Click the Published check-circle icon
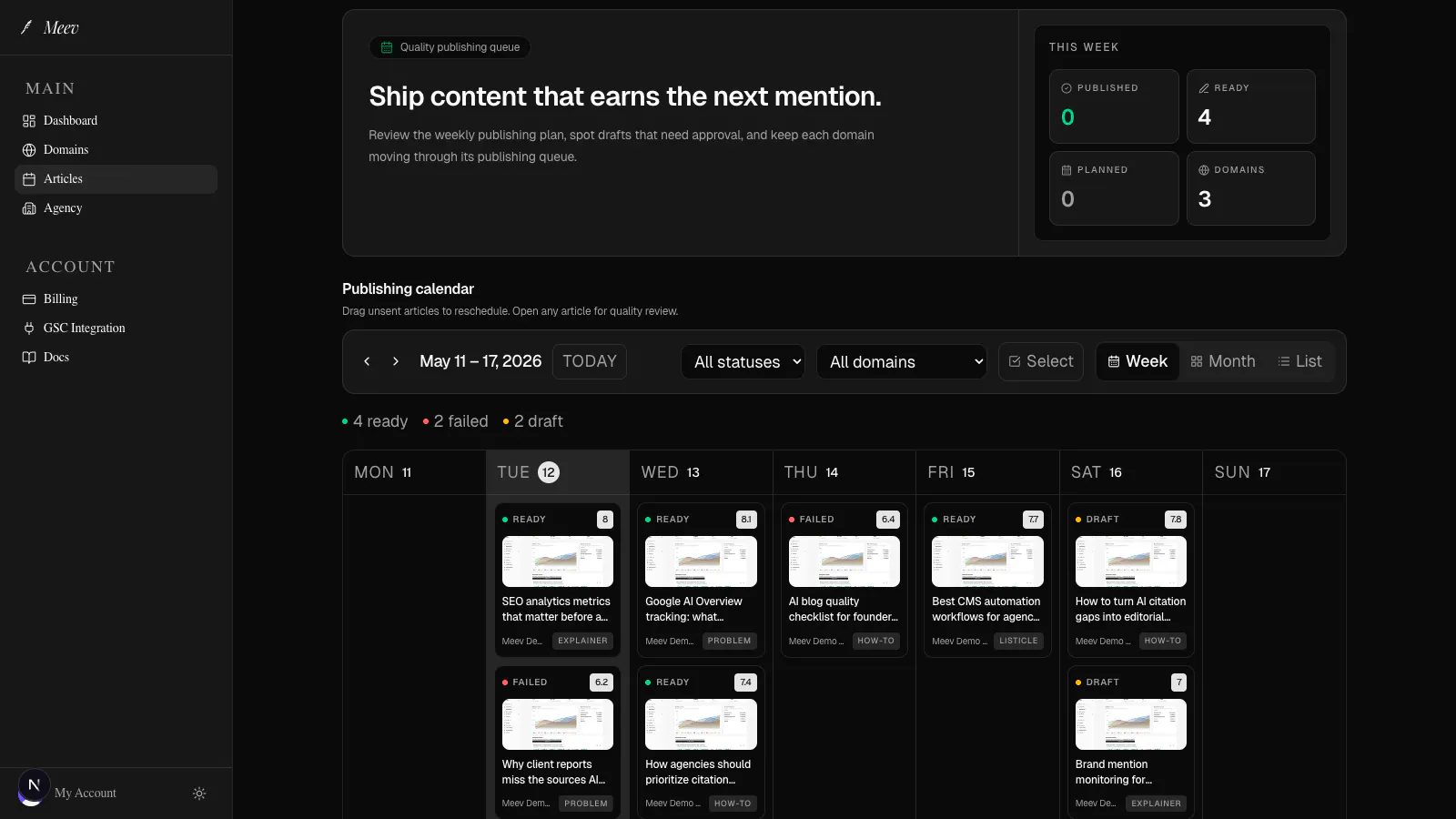 [1067, 88]
